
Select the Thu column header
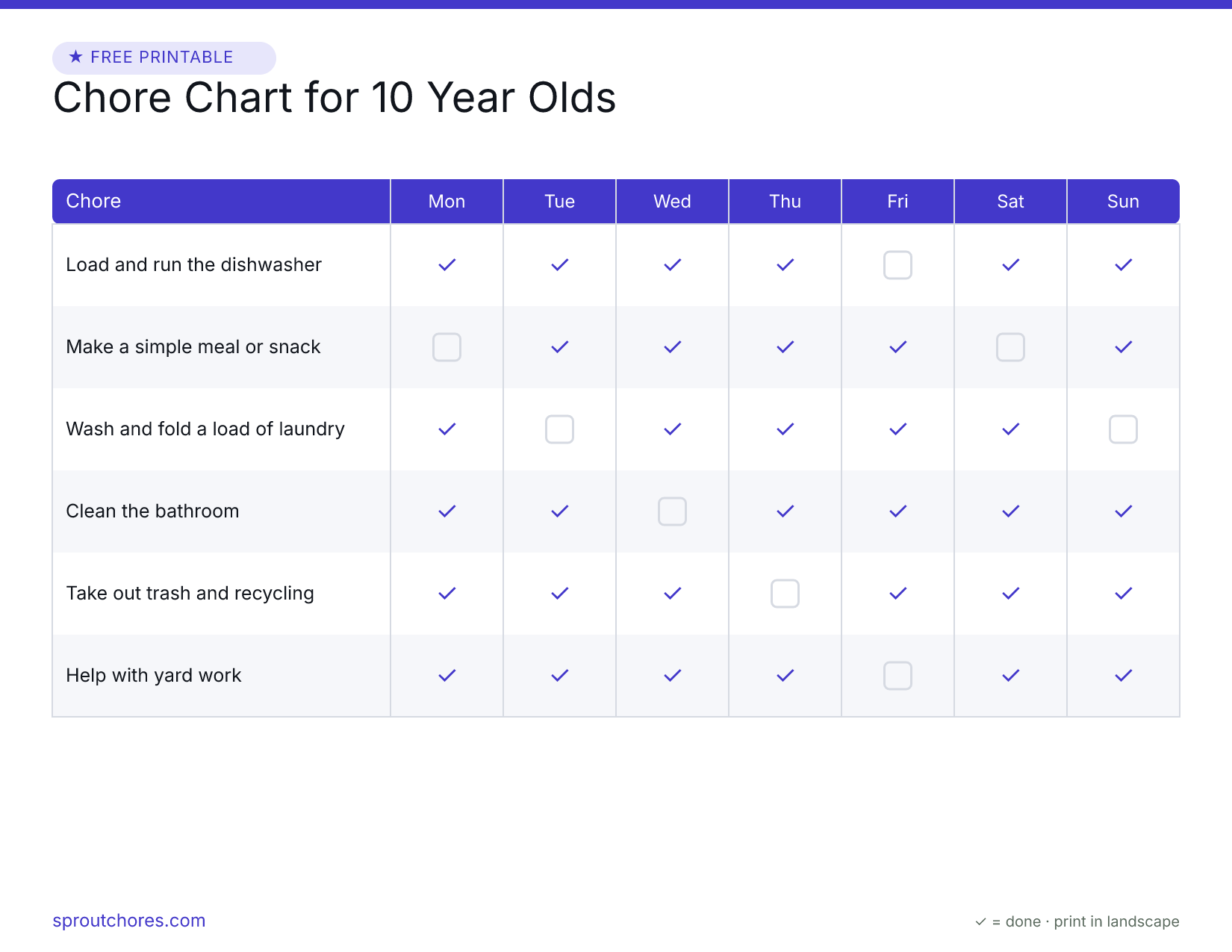(785, 201)
